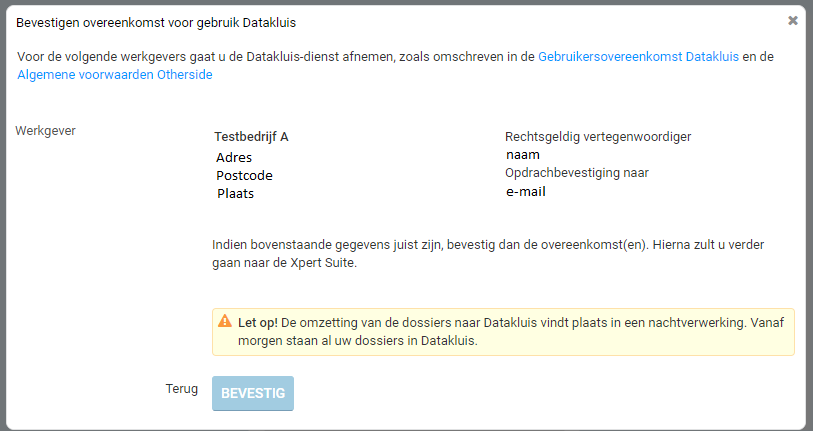
Task: Click the 'Voor de volgende werkgevers' intro text
Action: coord(270,57)
